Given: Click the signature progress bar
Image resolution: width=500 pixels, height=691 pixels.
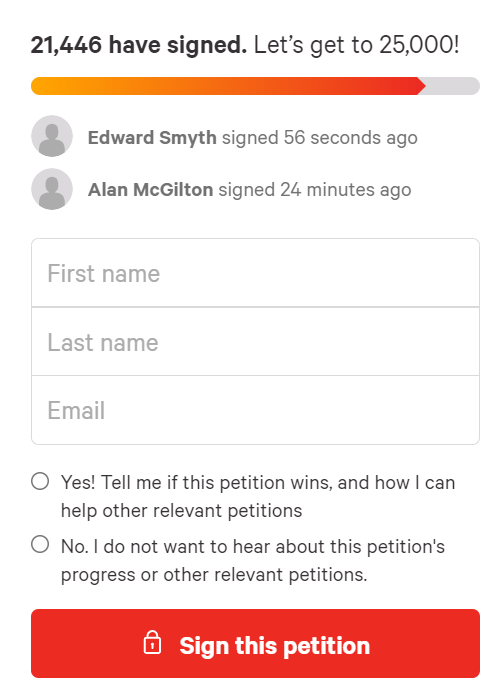Looking at the screenshot, I should coord(255,86).
